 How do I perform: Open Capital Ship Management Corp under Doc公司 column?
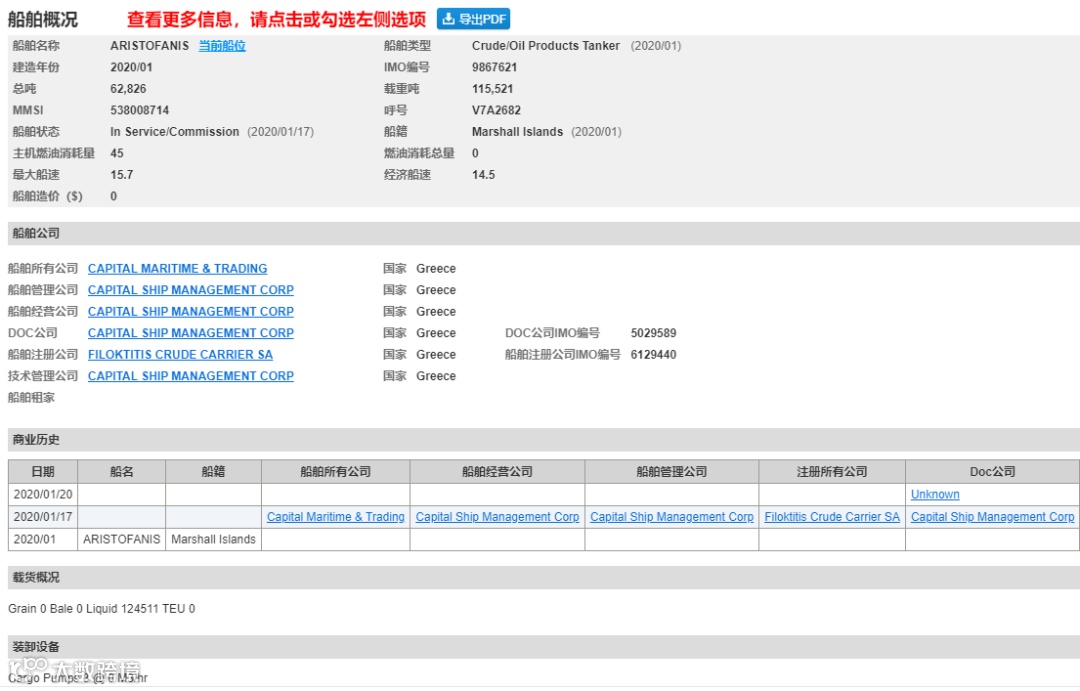pos(992,517)
